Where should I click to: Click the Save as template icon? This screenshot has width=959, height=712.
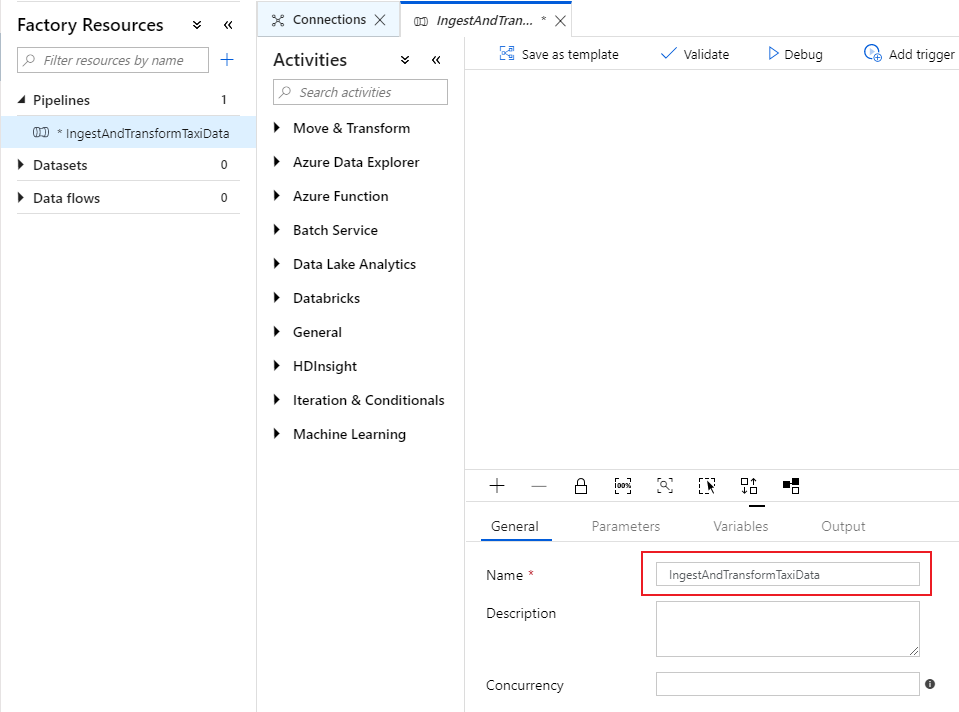click(507, 54)
